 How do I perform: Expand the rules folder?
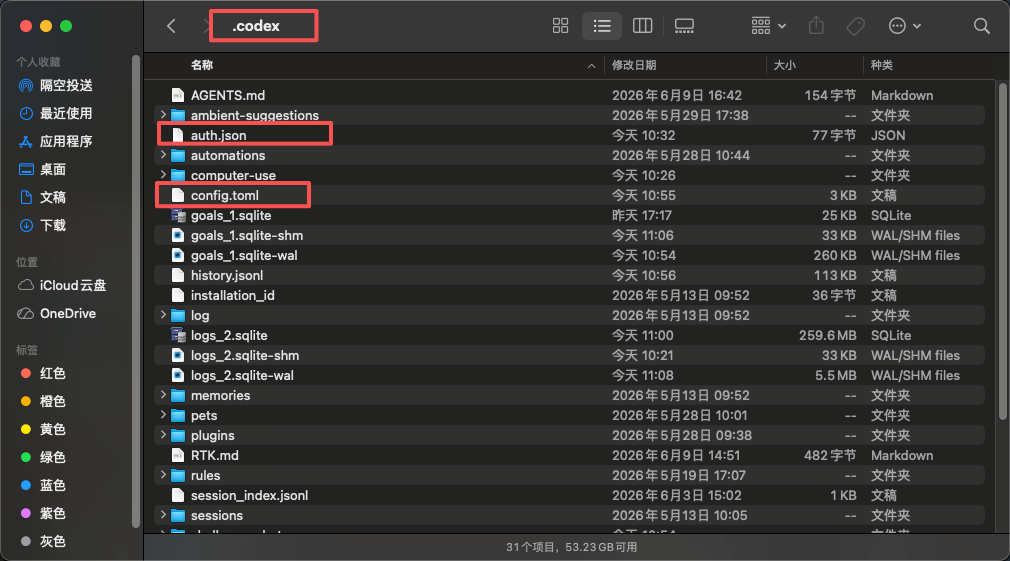(x=163, y=475)
